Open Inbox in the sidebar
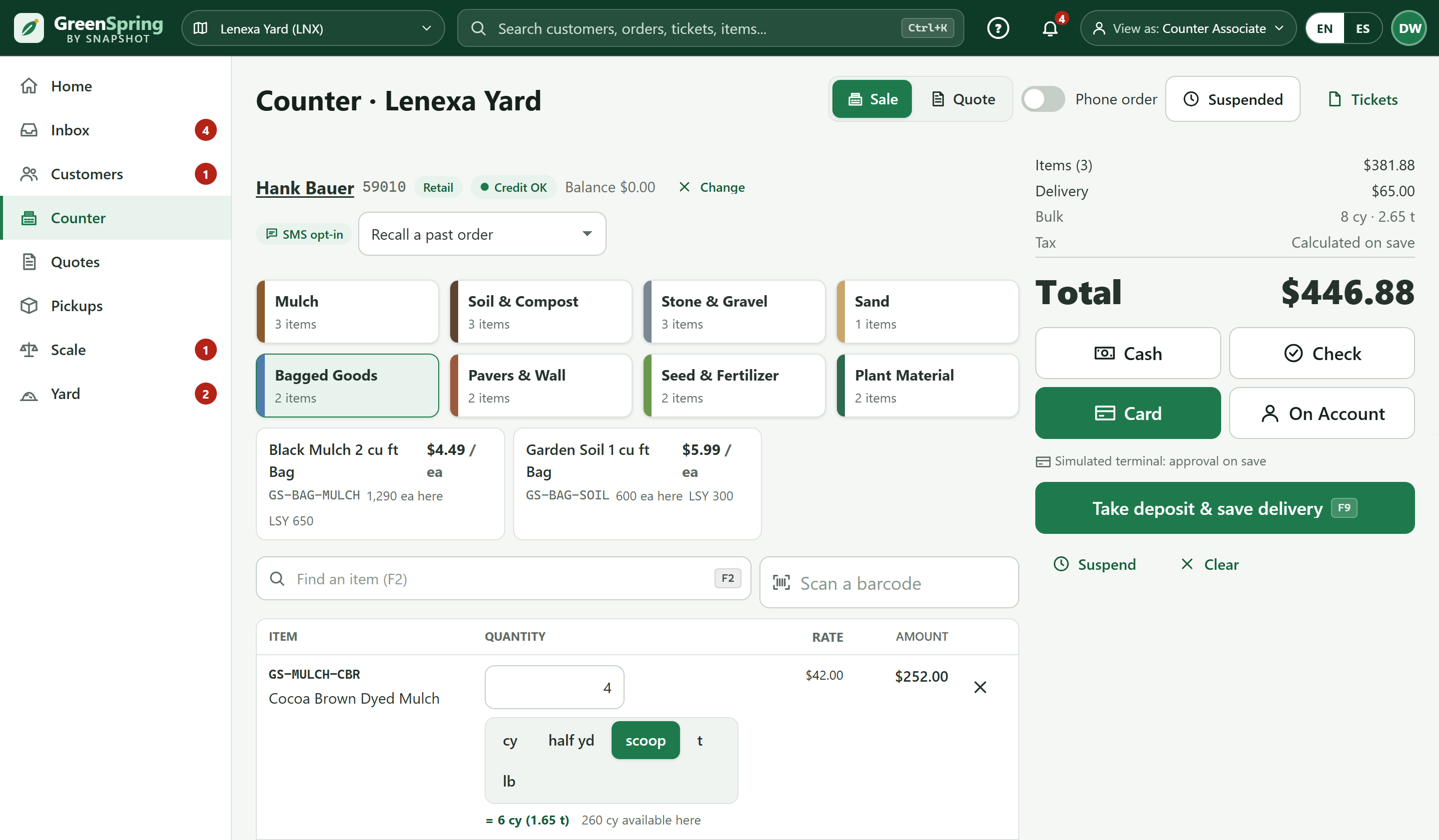The image size is (1439, 840). [x=115, y=130]
